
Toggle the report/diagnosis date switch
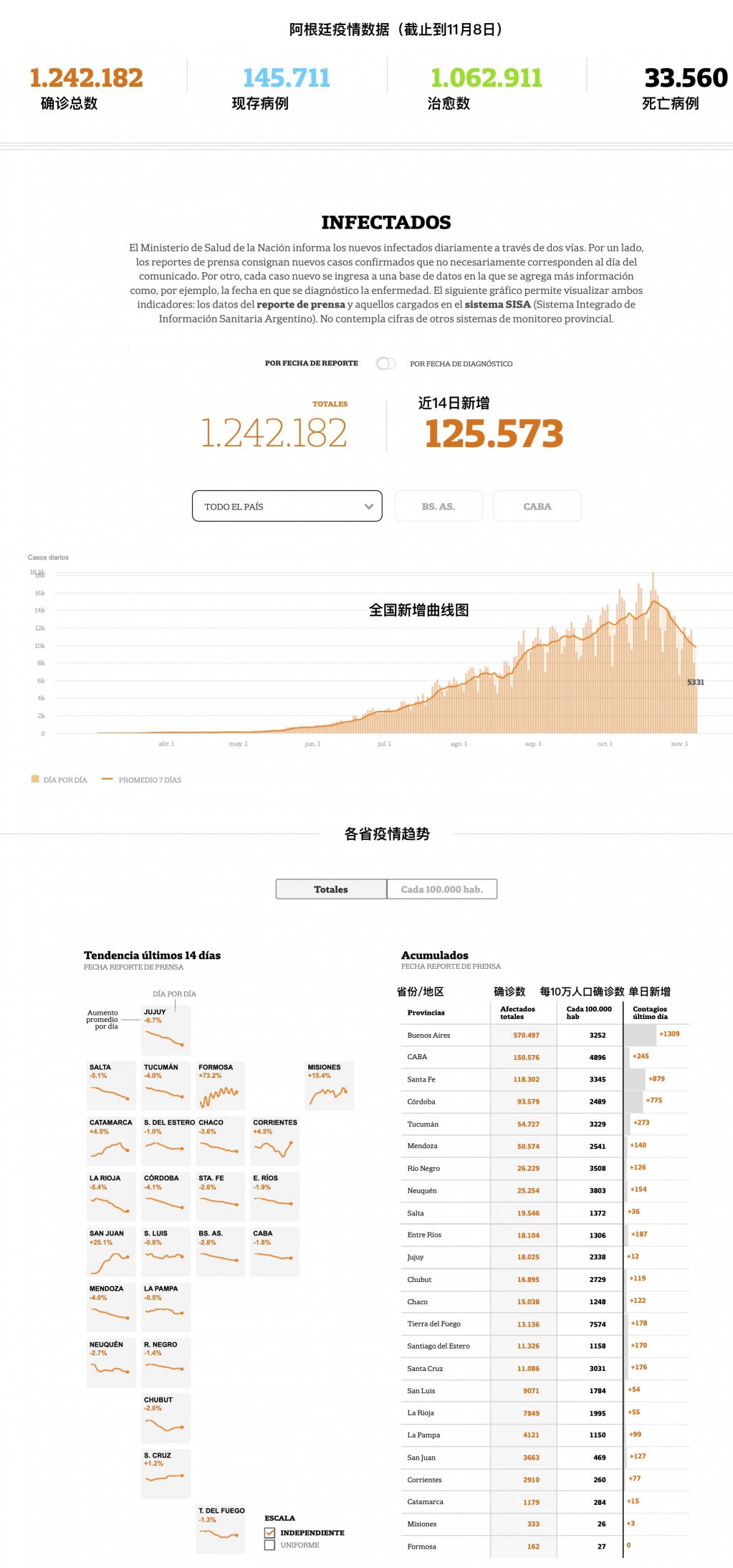(385, 363)
